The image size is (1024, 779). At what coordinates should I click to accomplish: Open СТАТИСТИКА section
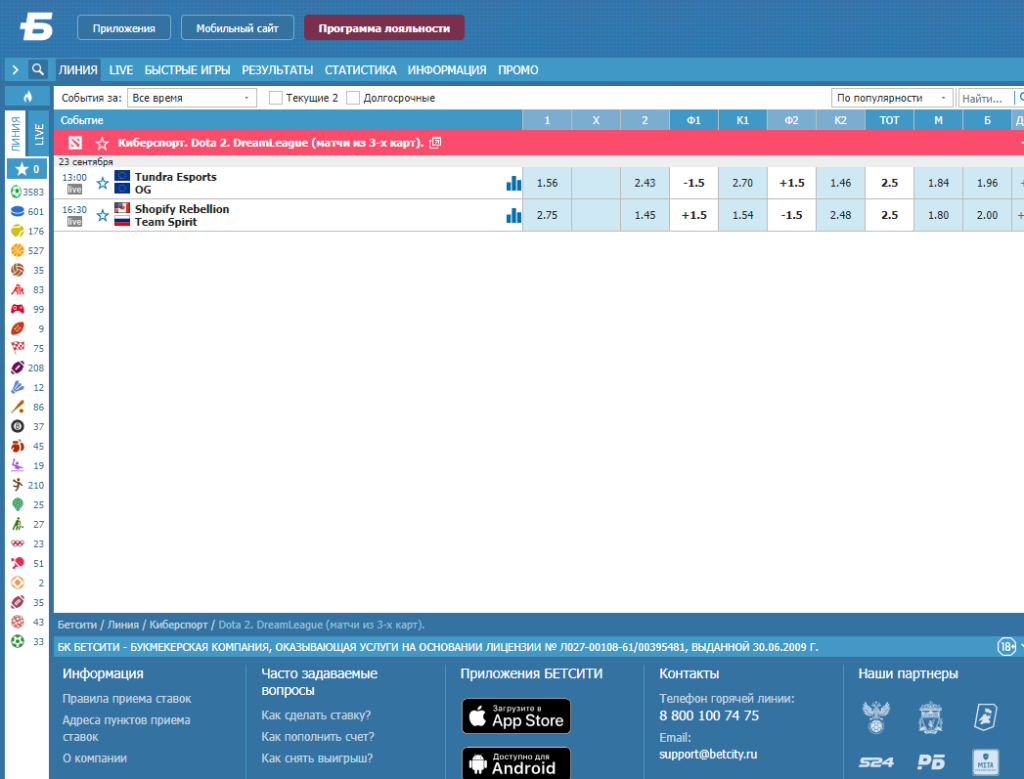point(360,70)
